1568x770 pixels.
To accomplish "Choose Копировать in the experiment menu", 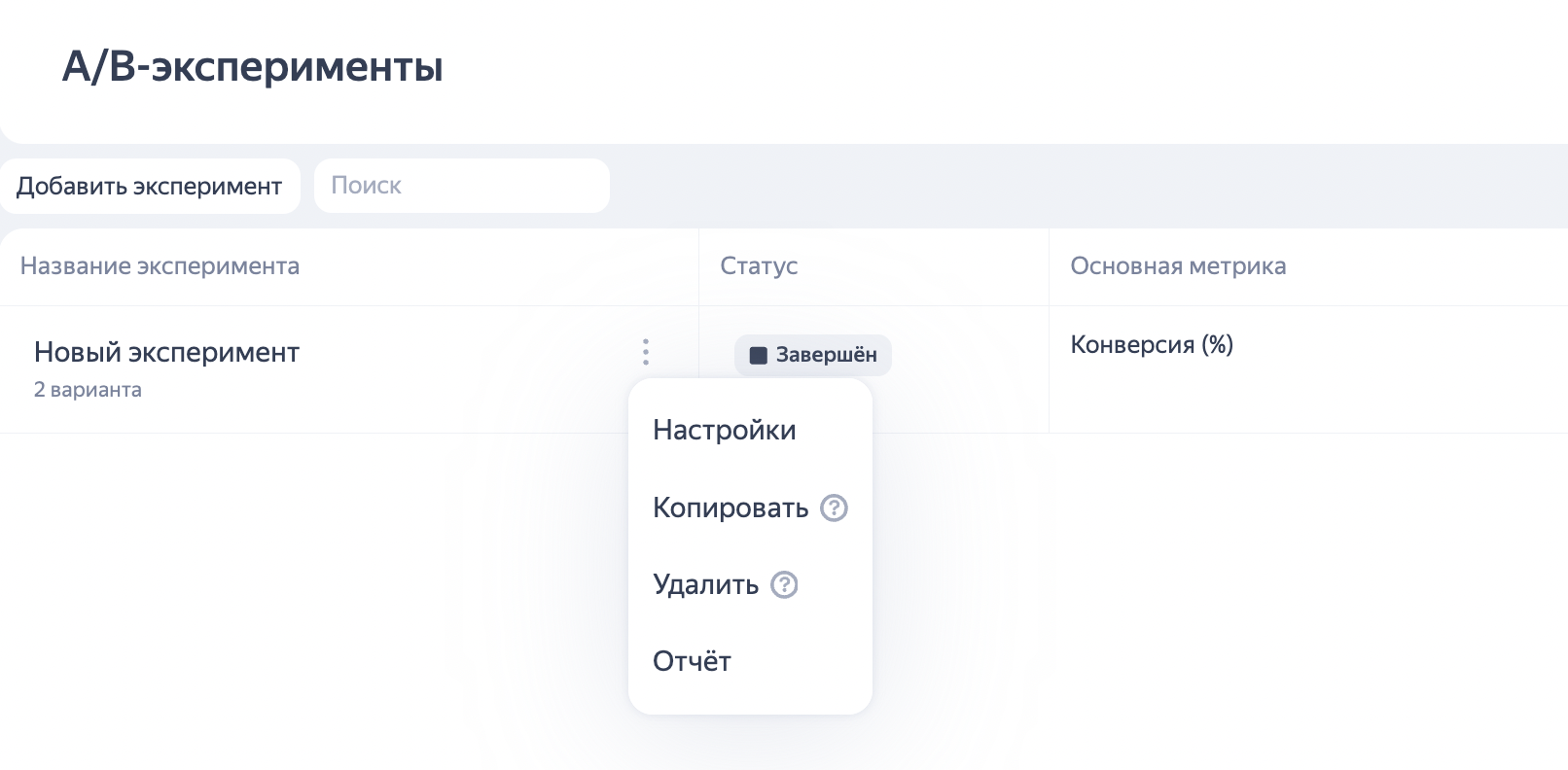I will (x=730, y=507).
